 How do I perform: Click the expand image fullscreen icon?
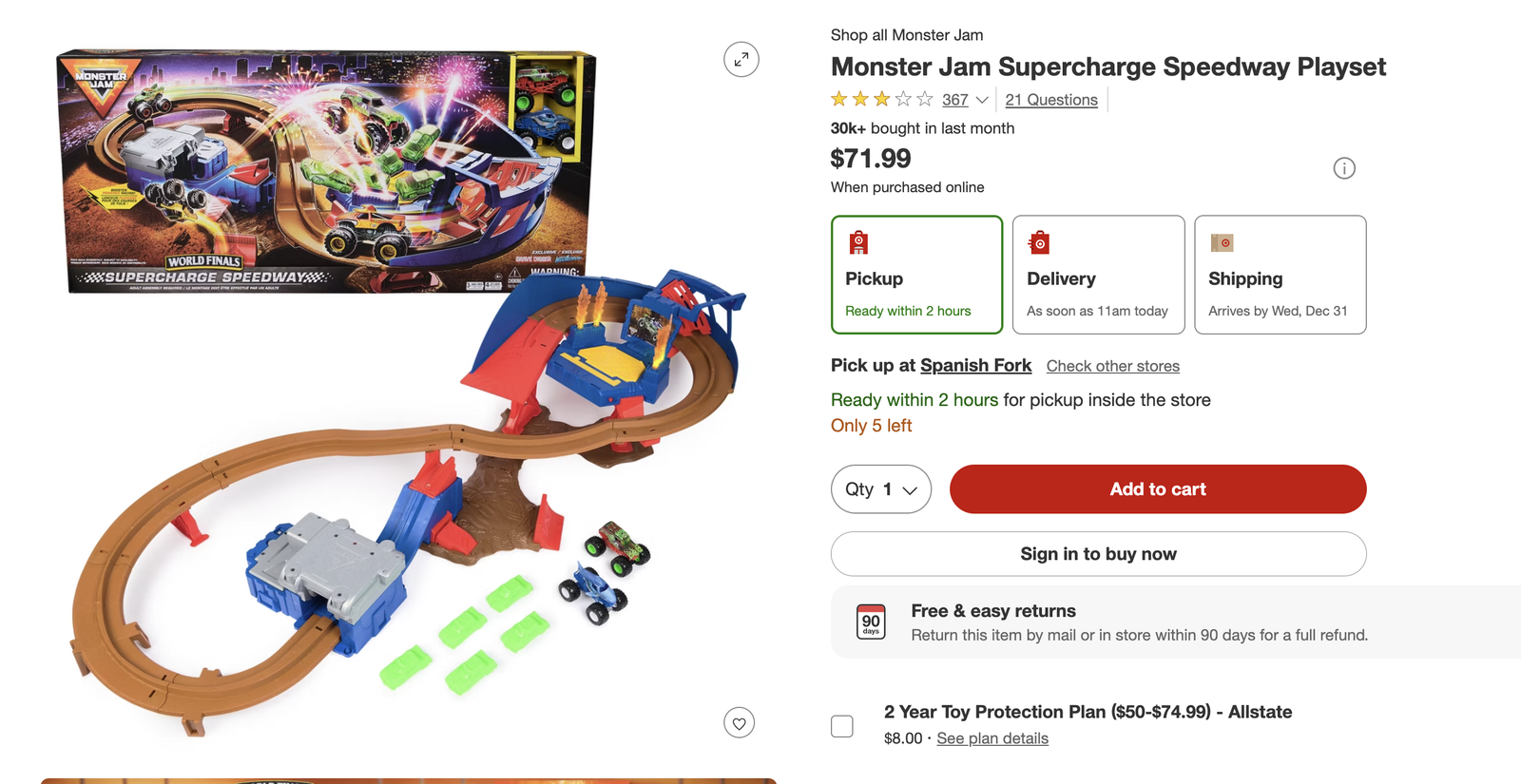click(741, 60)
